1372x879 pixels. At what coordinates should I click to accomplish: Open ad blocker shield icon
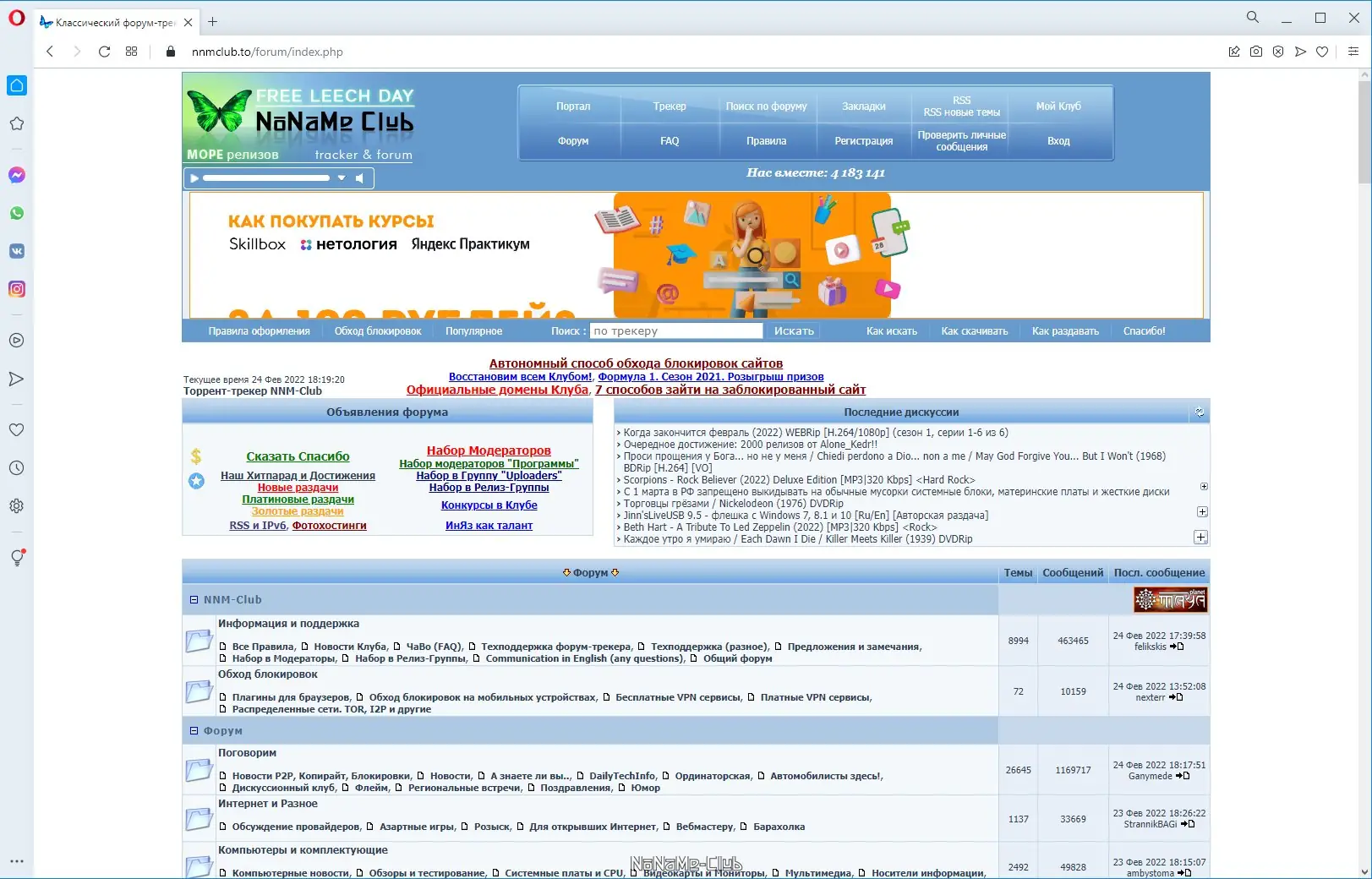tap(1278, 52)
